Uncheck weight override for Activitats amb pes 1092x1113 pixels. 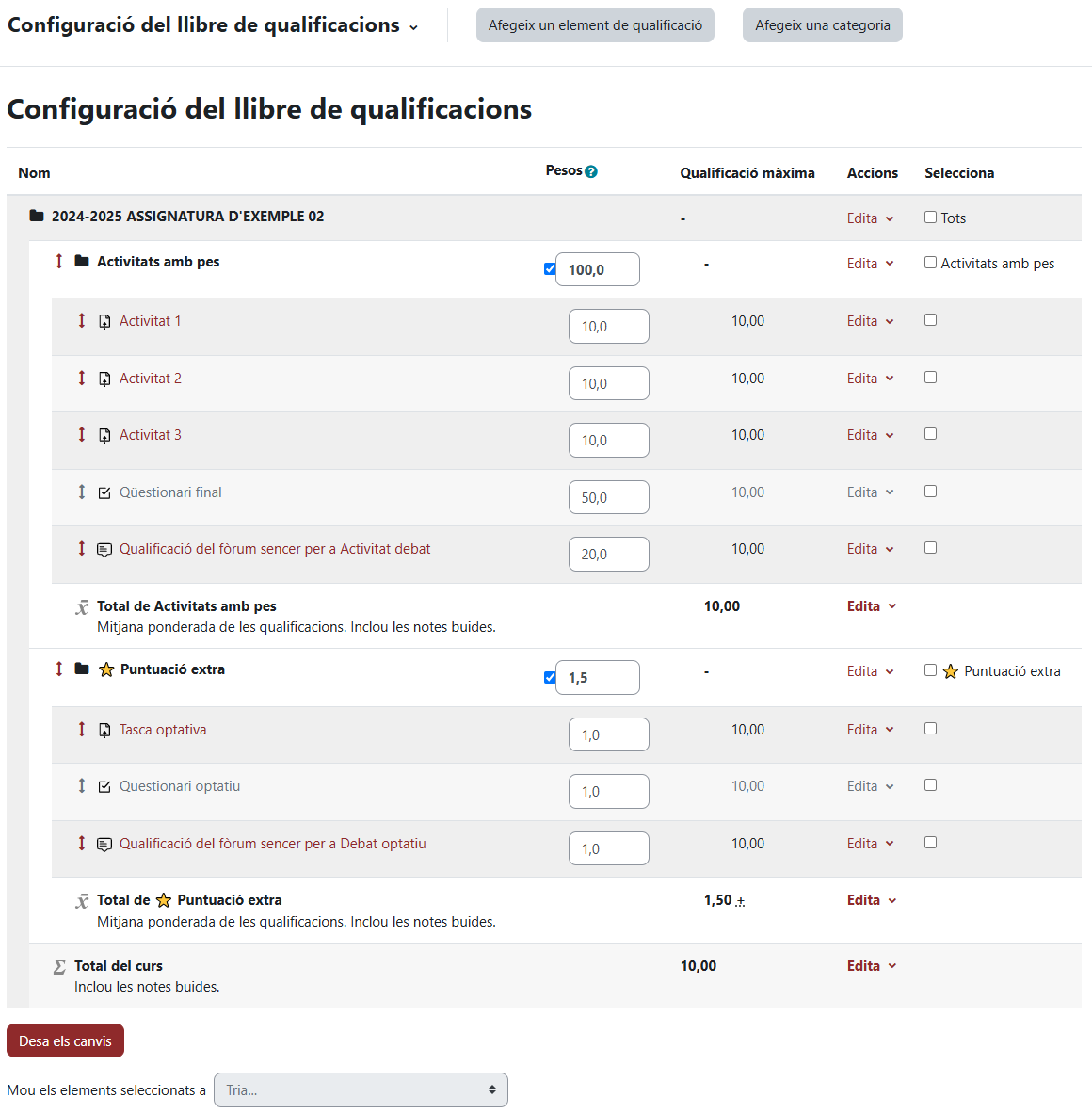coord(550,269)
